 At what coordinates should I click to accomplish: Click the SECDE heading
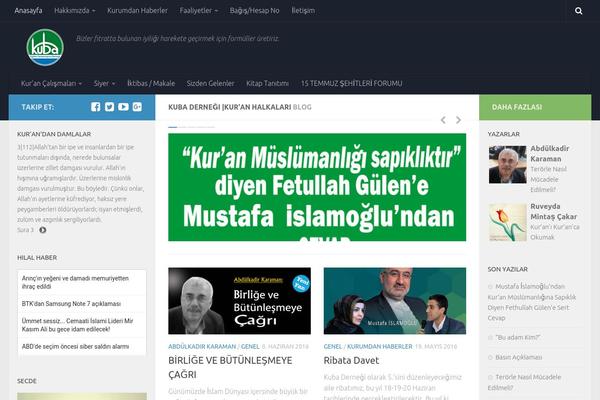pyautogui.click(x=27, y=381)
